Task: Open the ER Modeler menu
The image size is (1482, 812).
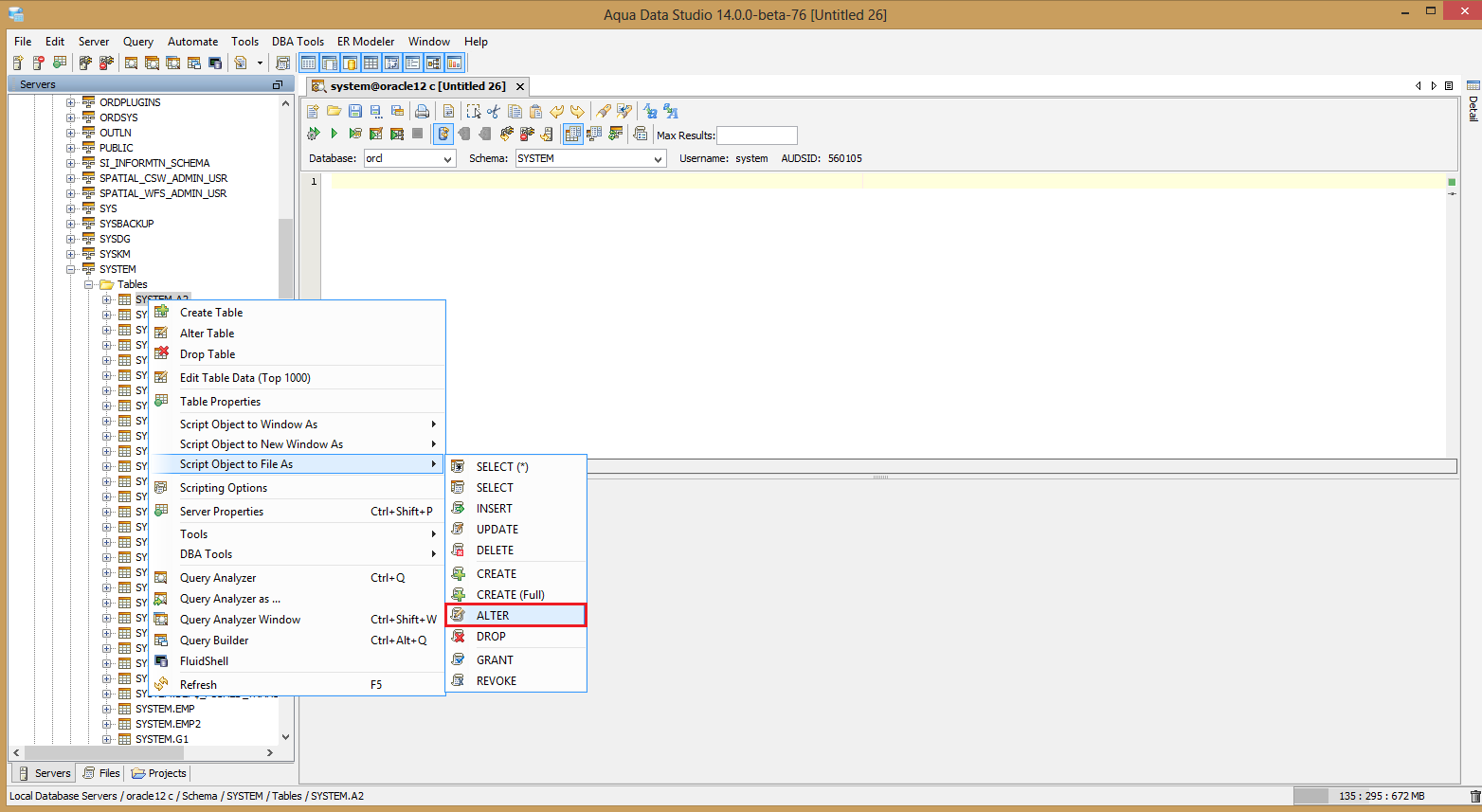Action: (366, 42)
